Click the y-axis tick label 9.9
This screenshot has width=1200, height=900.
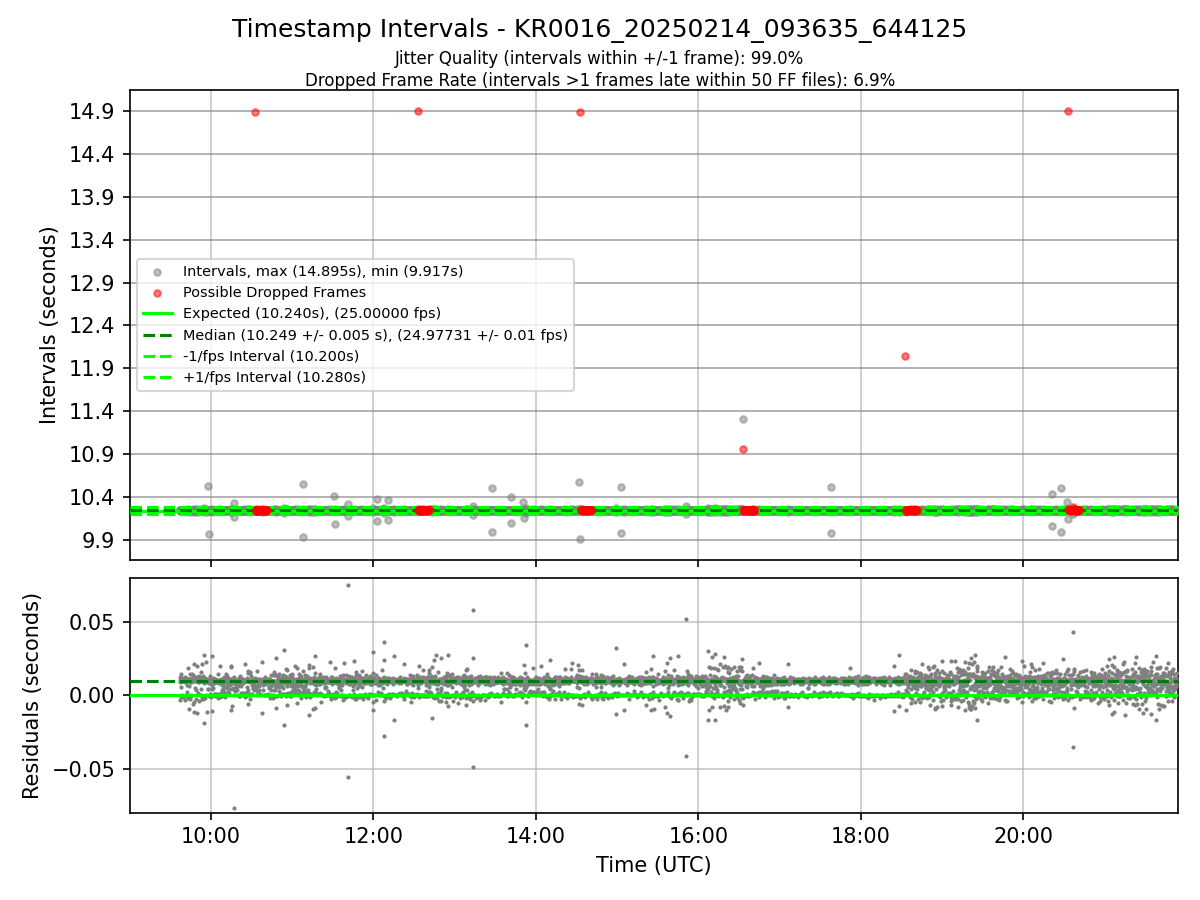[98, 540]
